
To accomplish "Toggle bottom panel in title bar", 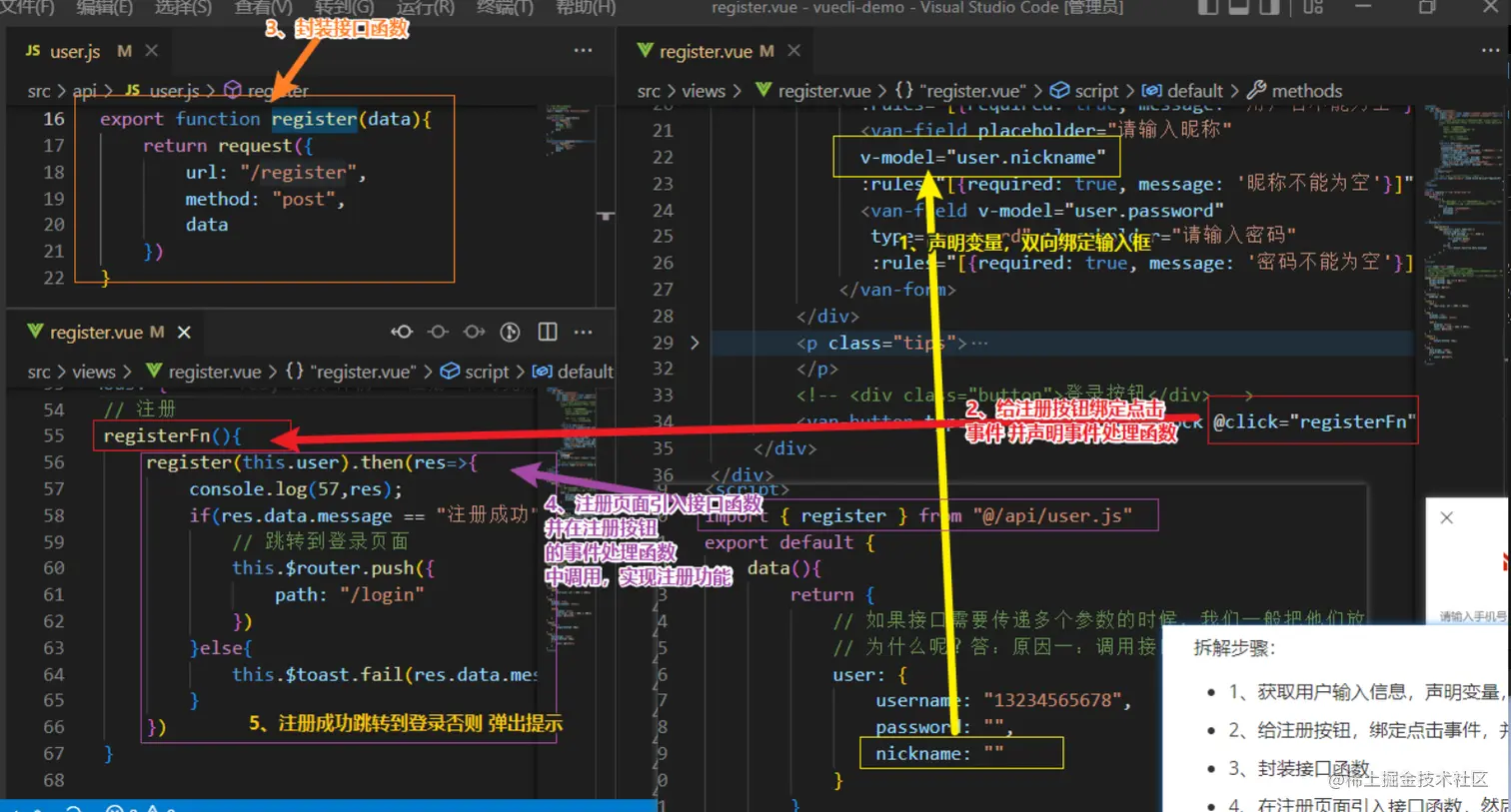I will click(x=1239, y=7).
